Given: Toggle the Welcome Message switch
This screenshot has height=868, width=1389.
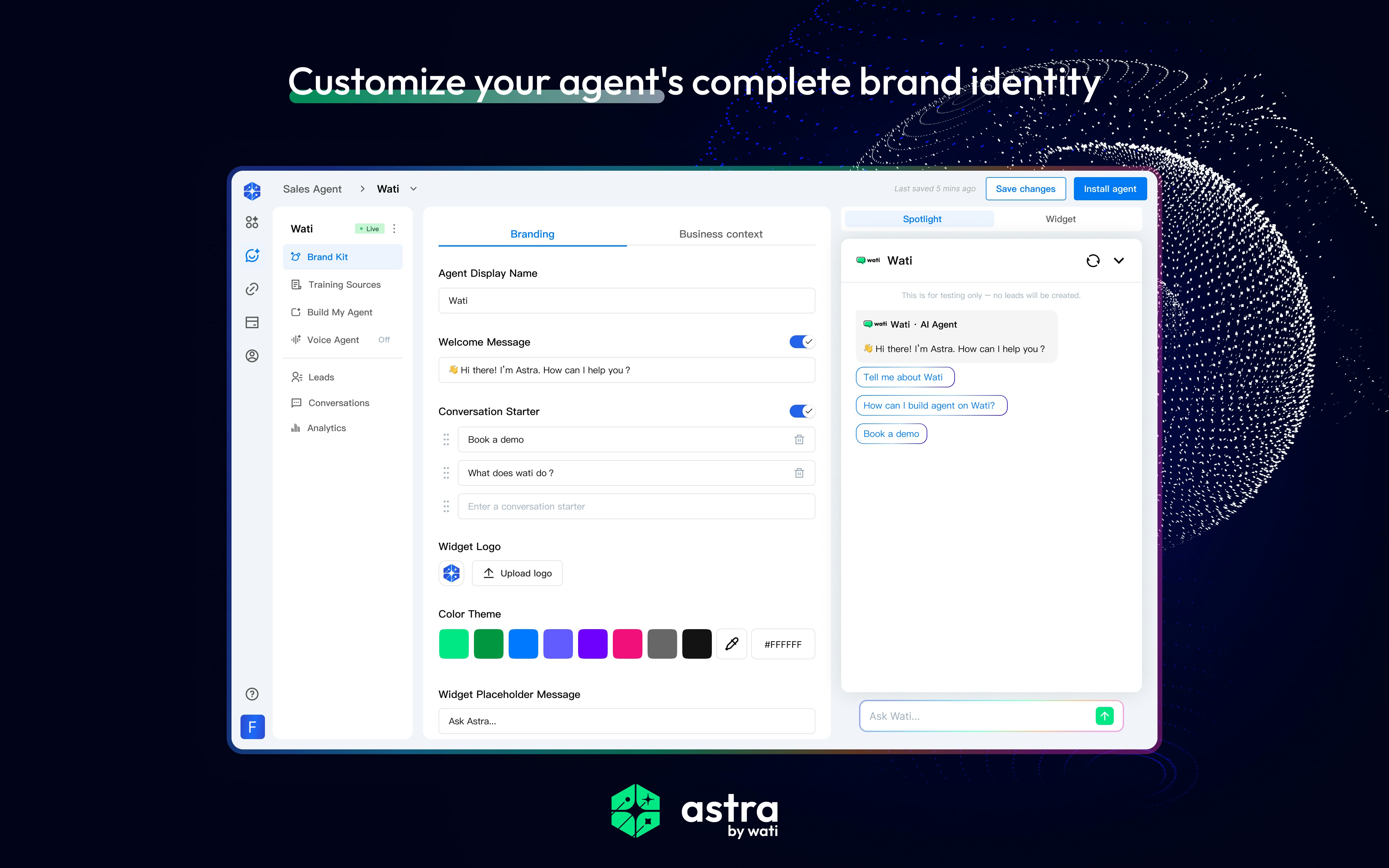Looking at the screenshot, I should 801,342.
